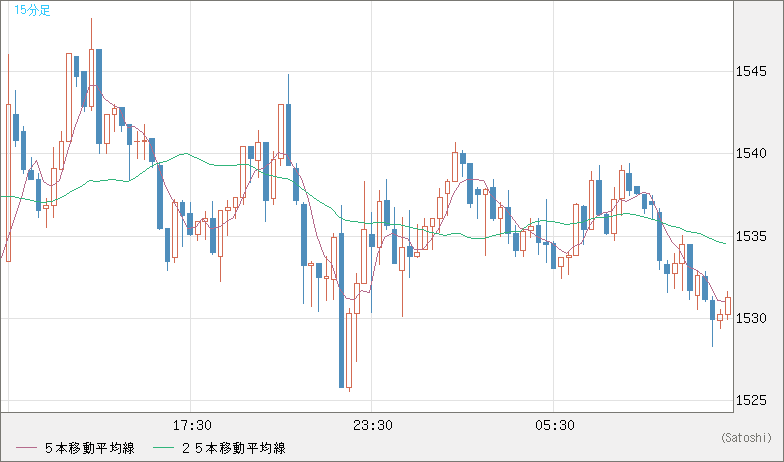This screenshot has width=784, height=462.
Task: Click the (Satoshi) unit label
Action: pyautogui.click(x=746, y=438)
